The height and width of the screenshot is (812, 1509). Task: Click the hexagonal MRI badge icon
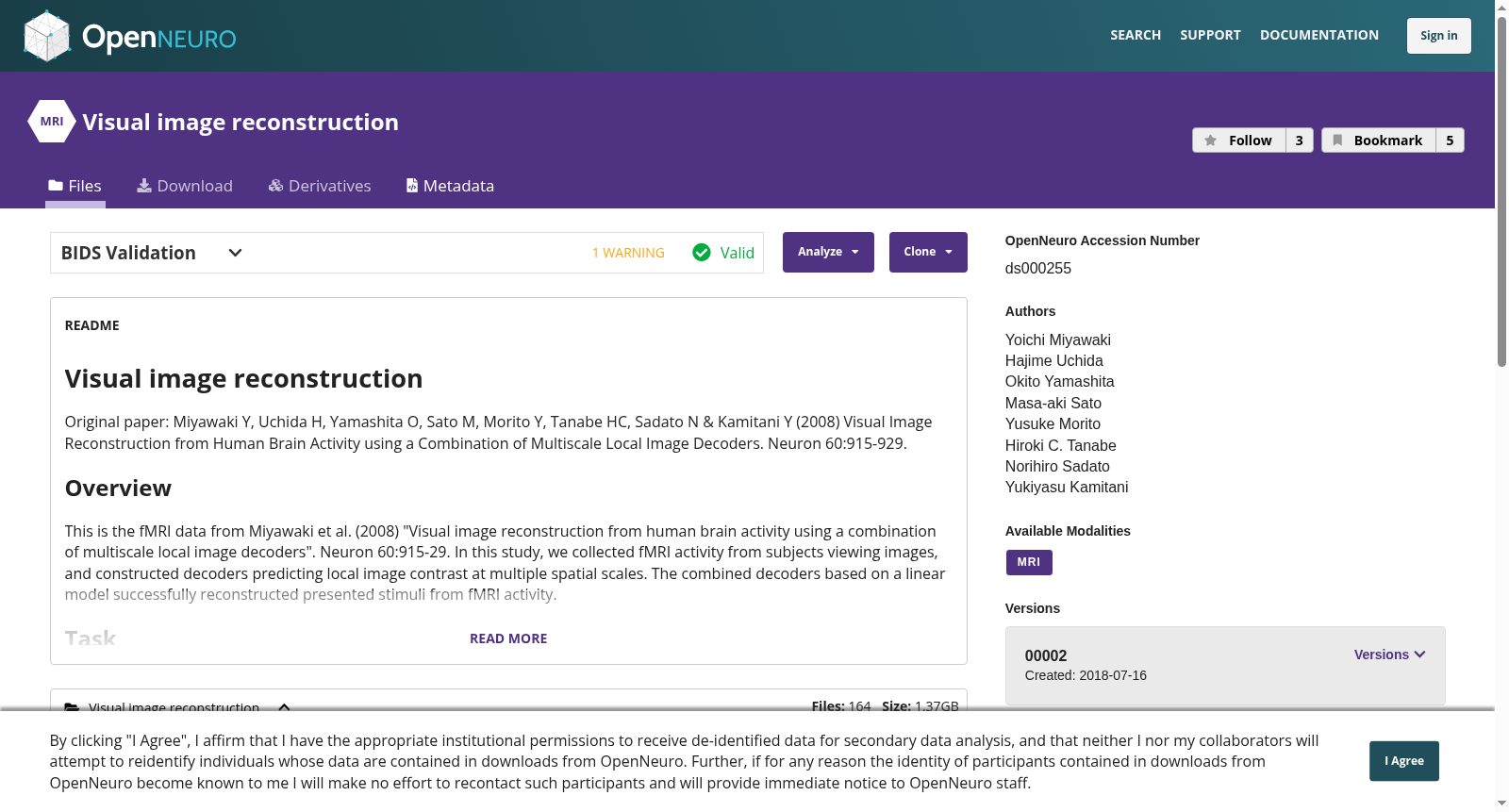pyautogui.click(x=52, y=122)
